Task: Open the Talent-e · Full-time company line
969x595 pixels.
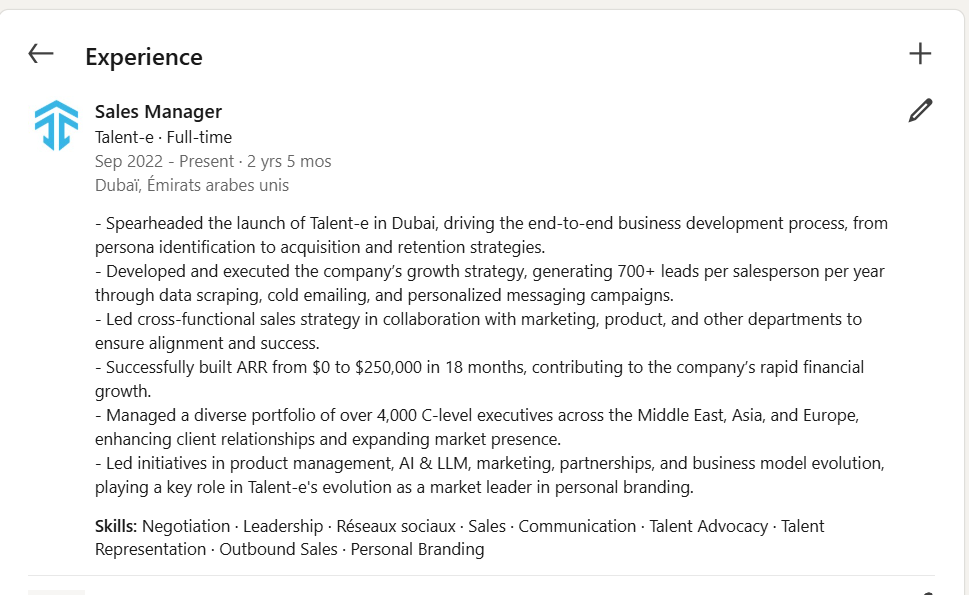Action: 163,137
